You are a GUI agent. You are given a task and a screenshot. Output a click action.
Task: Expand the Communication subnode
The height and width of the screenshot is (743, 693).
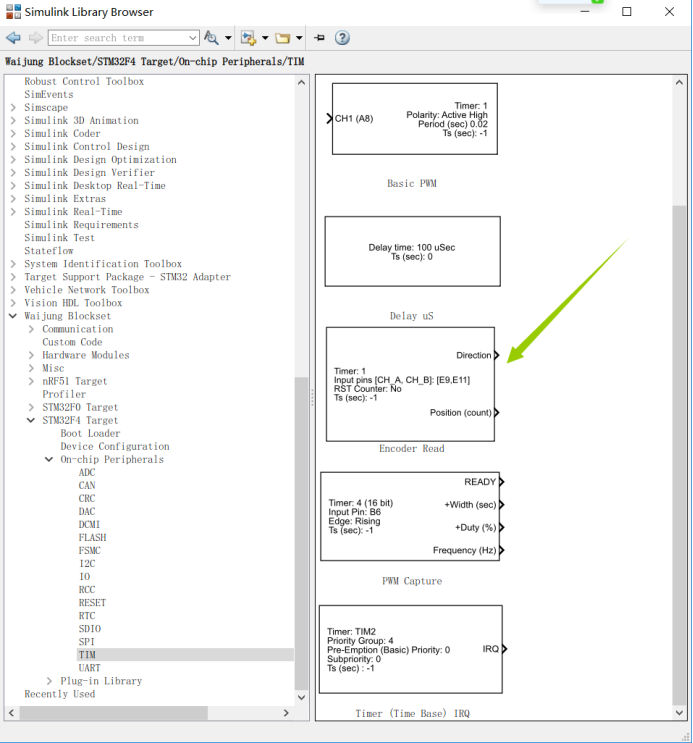tap(31, 329)
